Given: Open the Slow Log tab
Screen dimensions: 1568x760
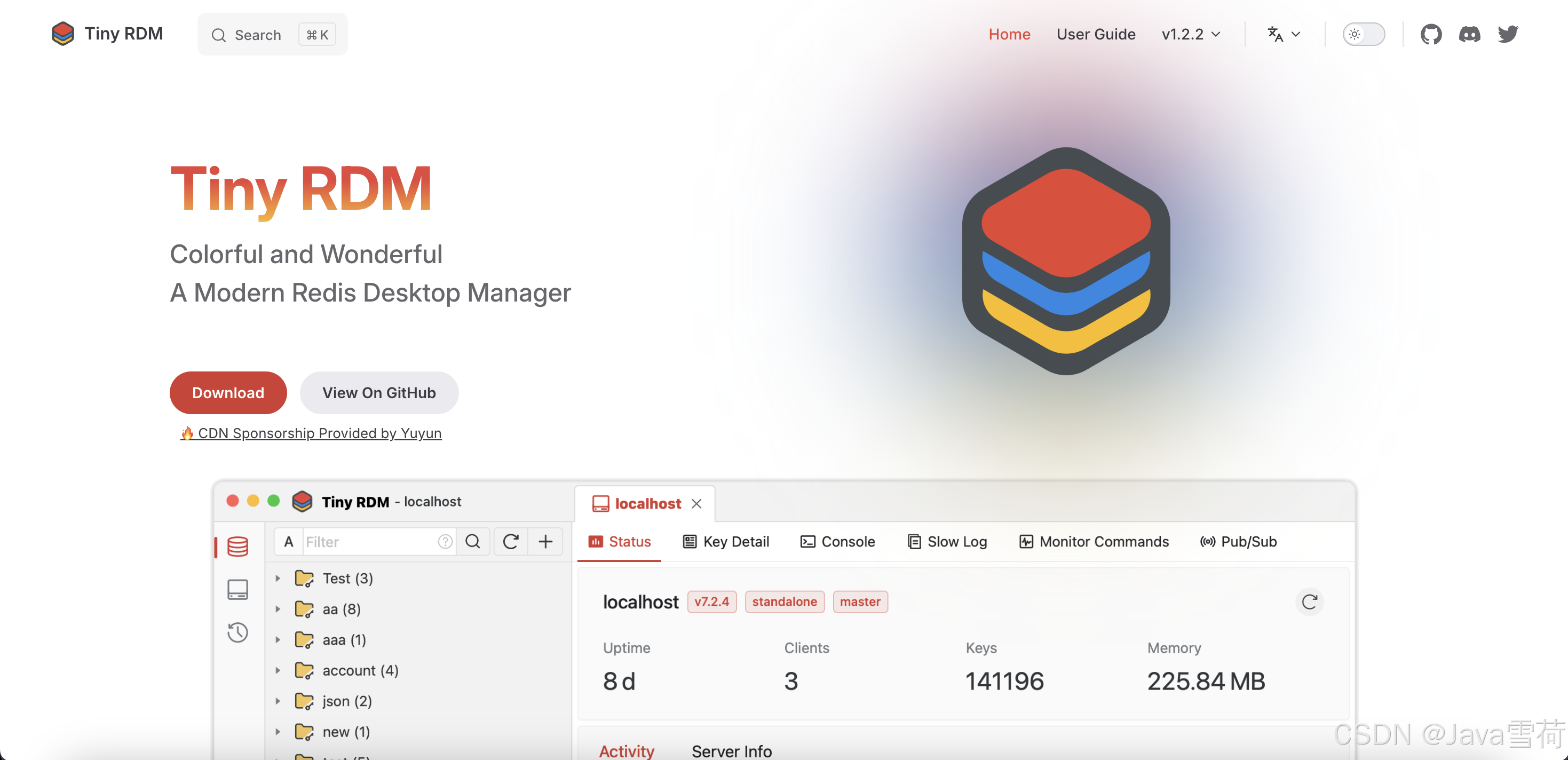Looking at the screenshot, I should tap(947, 541).
